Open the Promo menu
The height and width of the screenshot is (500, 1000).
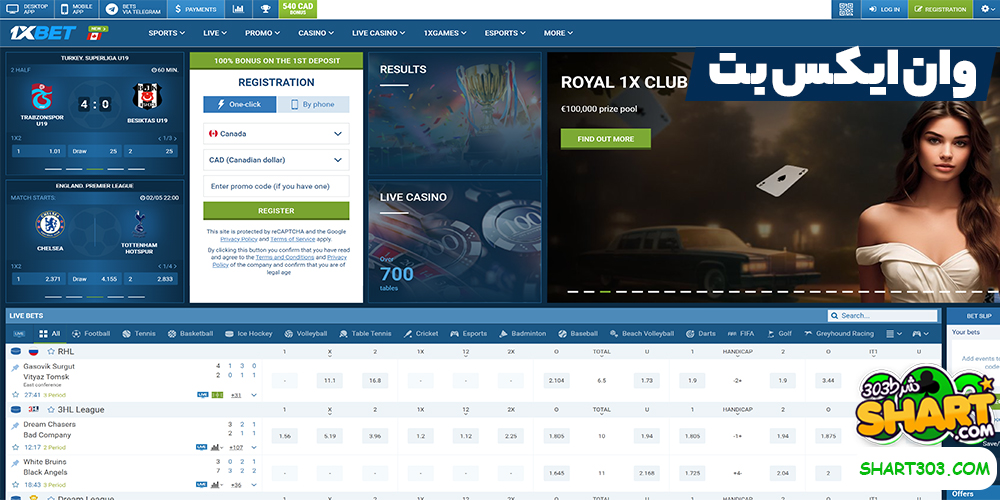[262, 33]
